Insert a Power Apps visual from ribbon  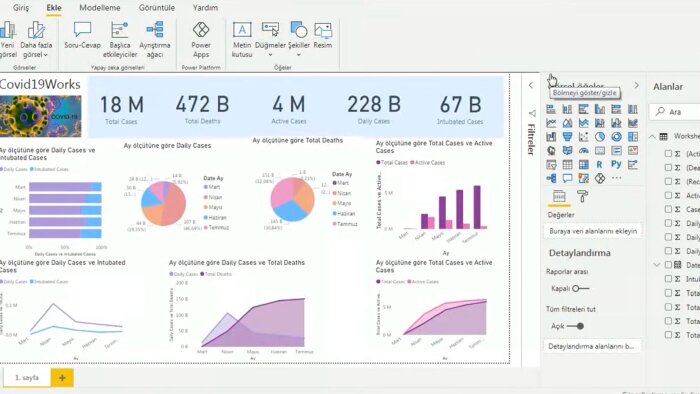click(201, 40)
